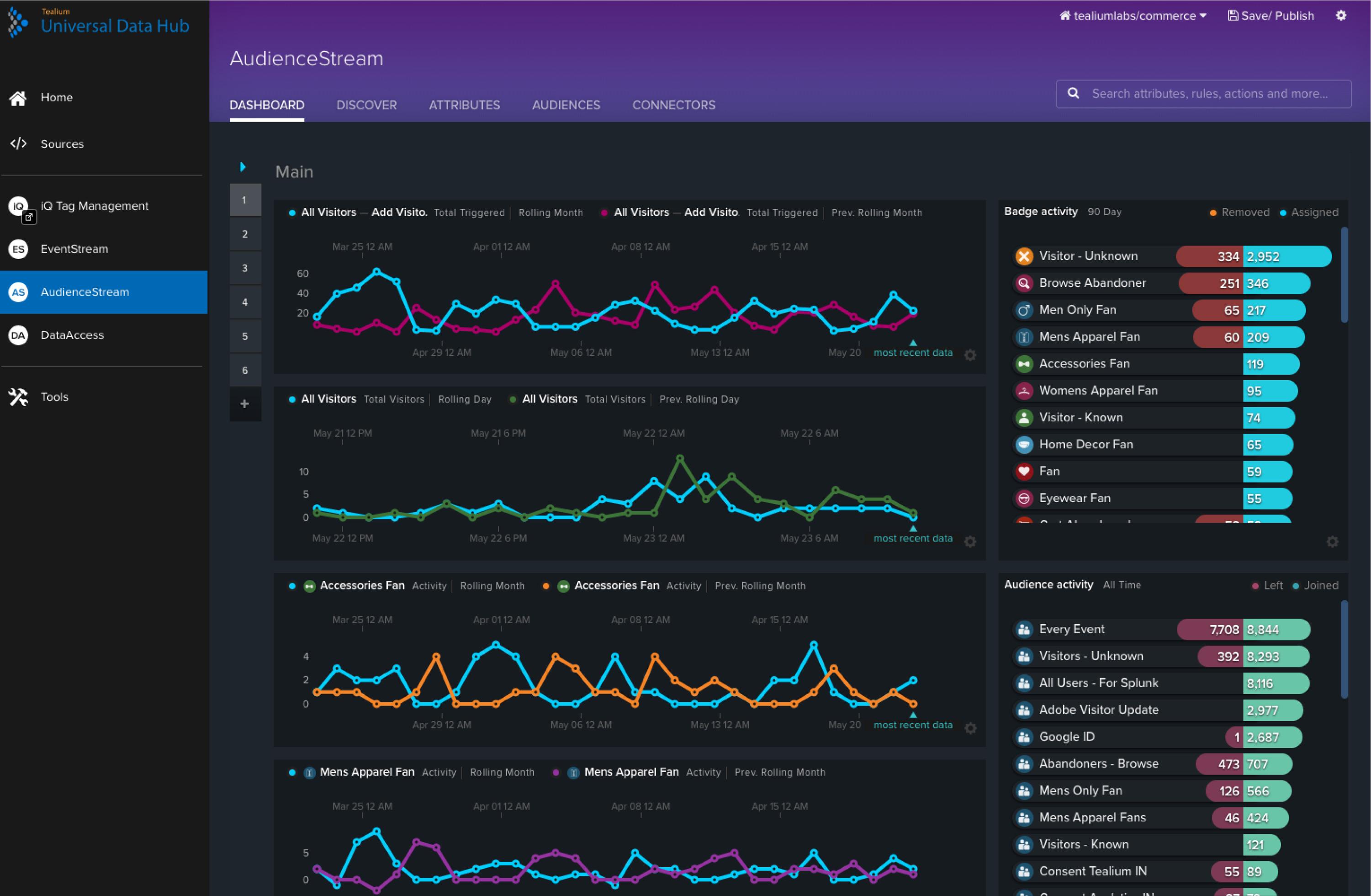Click Browse Abandoner removed bar 251
The image size is (1371, 896).
[x=1211, y=283]
